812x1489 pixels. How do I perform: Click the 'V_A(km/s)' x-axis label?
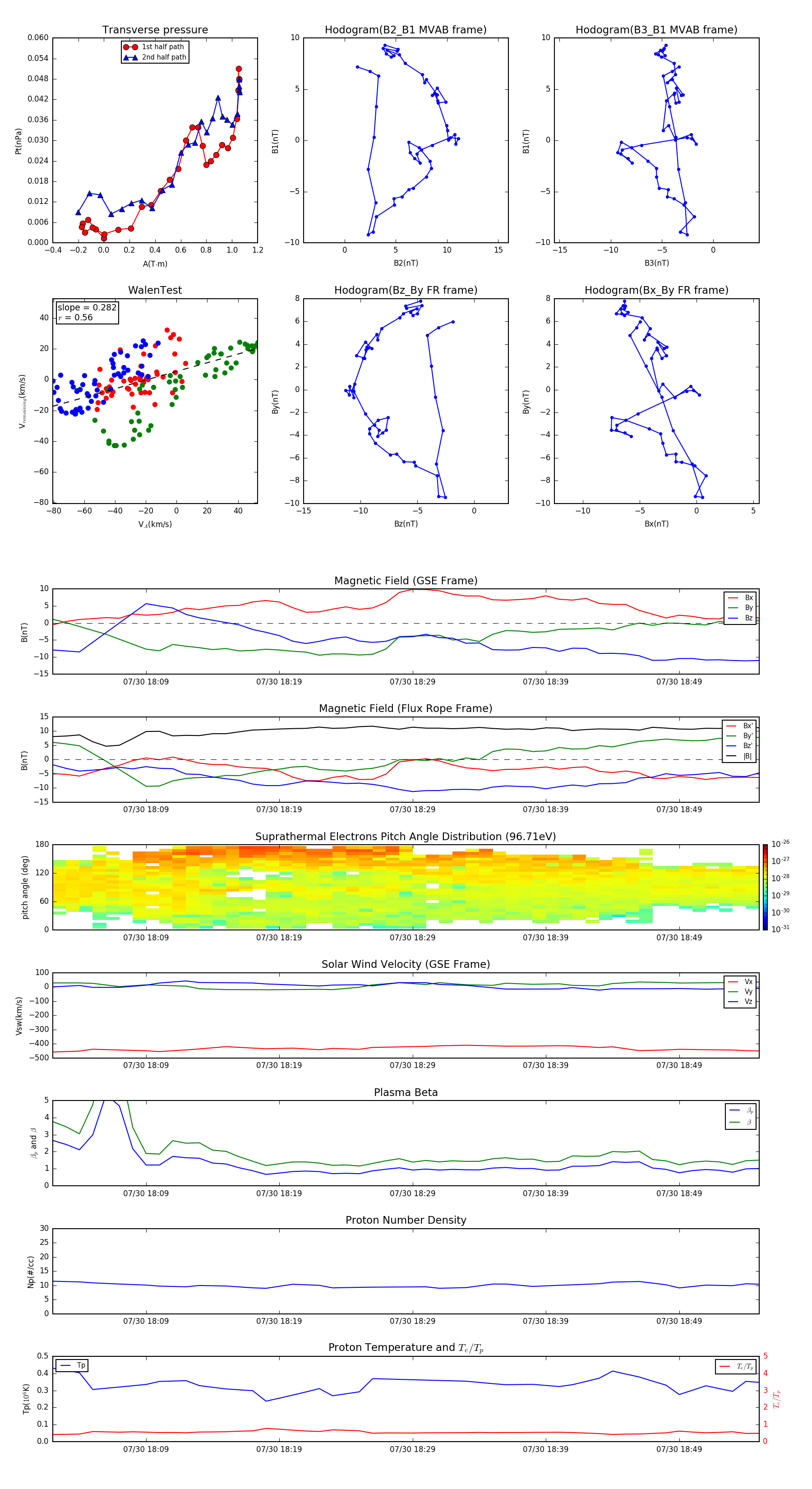(x=155, y=524)
